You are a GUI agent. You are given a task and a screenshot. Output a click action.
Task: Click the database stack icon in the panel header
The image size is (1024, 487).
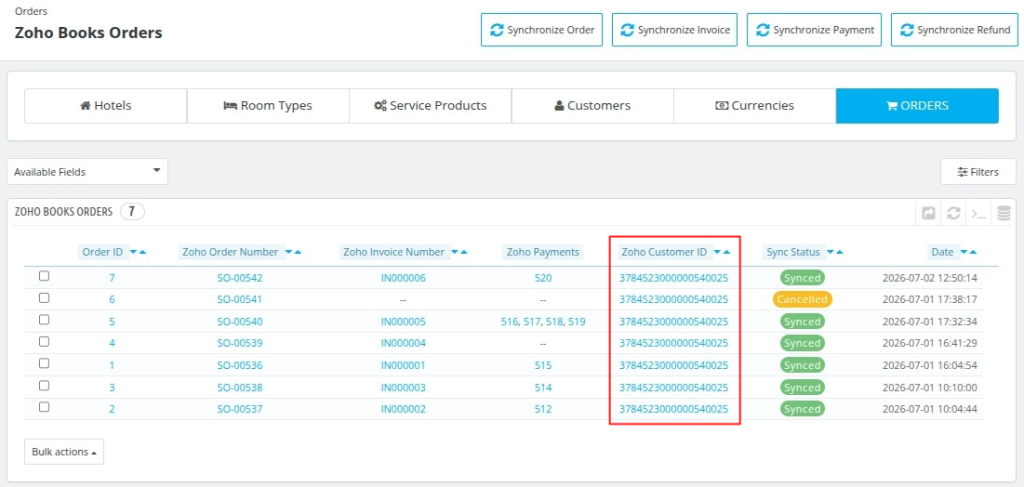coord(1004,213)
